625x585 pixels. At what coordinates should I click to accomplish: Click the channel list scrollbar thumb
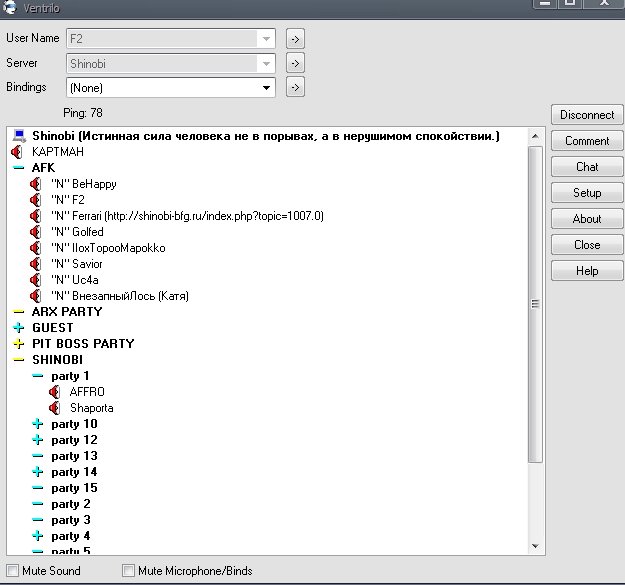[x=535, y=304]
